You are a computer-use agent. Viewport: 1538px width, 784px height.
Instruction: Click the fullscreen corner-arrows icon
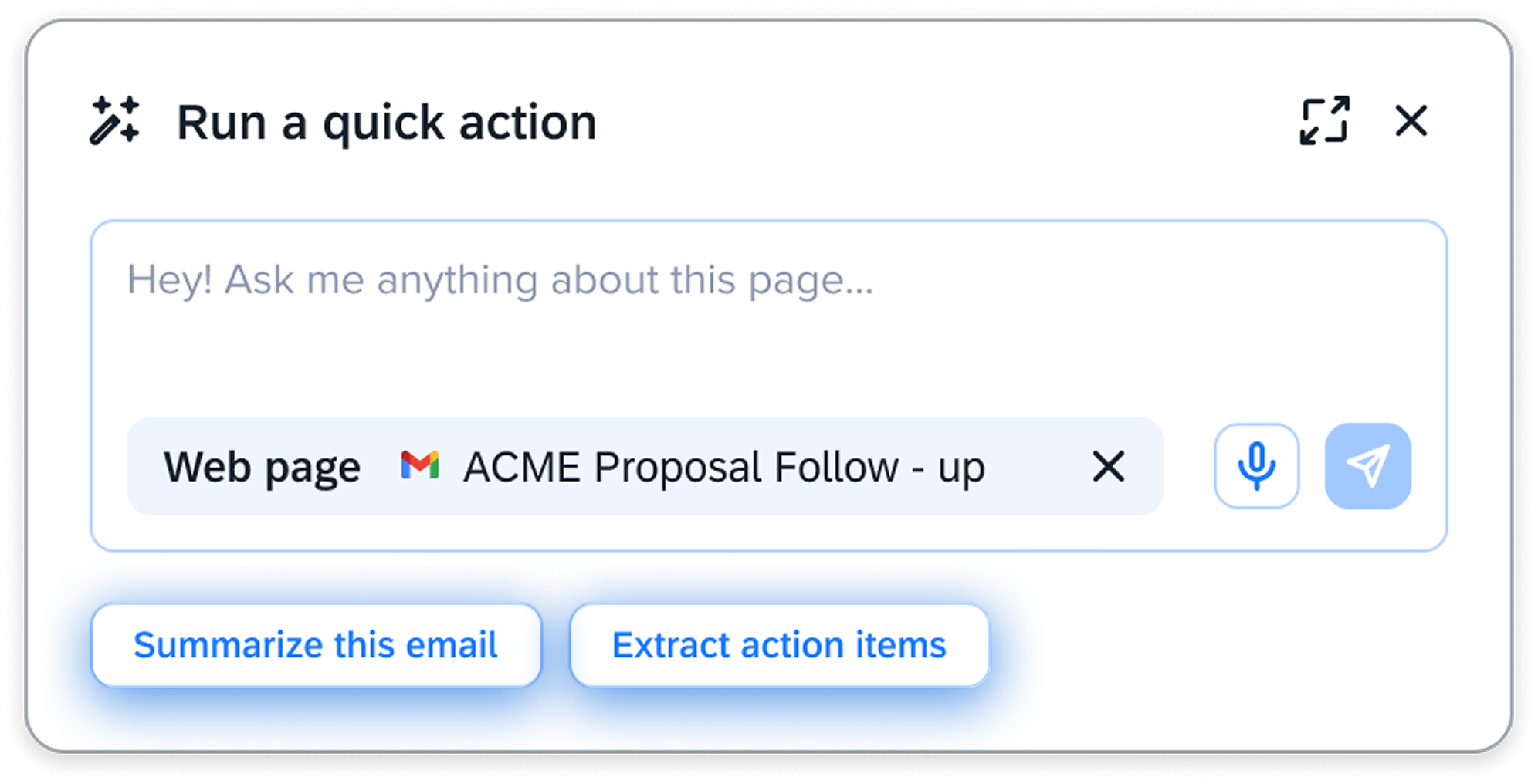click(1325, 120)
